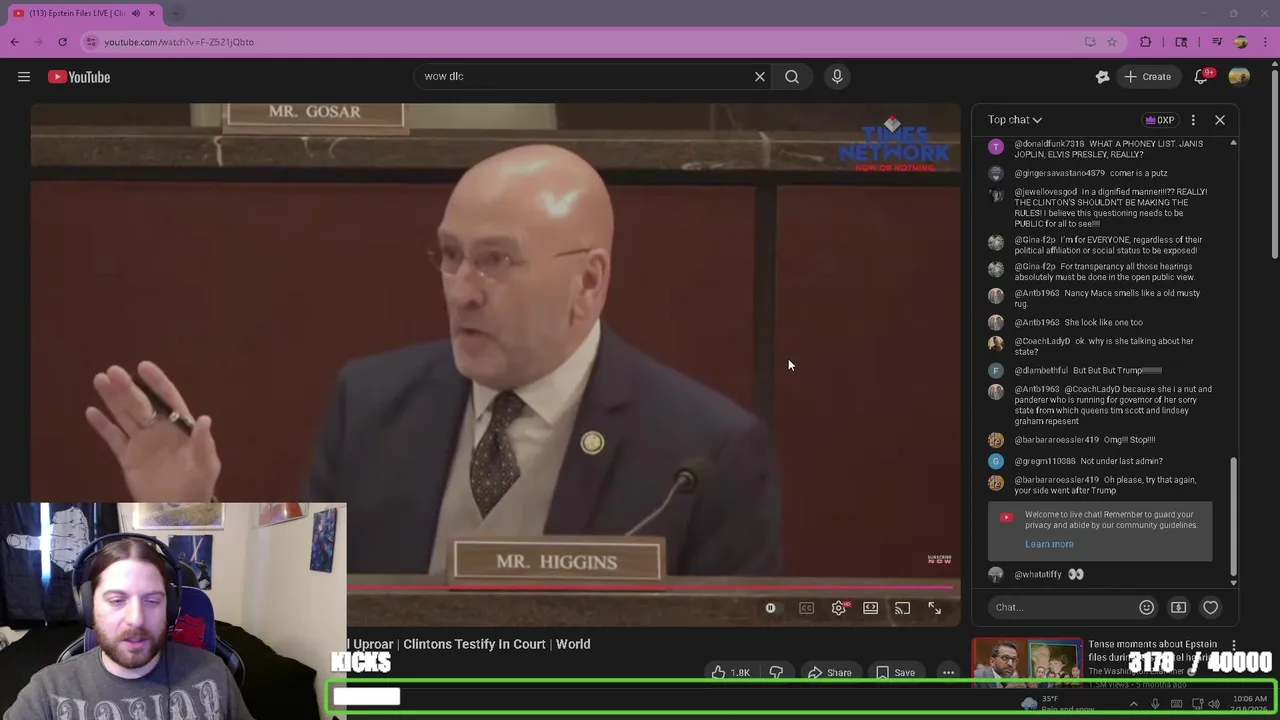This screenshot has width=1280, height=720.
Task: Open the YouTube guide hamburger menu
Action: tap(24, 77)
